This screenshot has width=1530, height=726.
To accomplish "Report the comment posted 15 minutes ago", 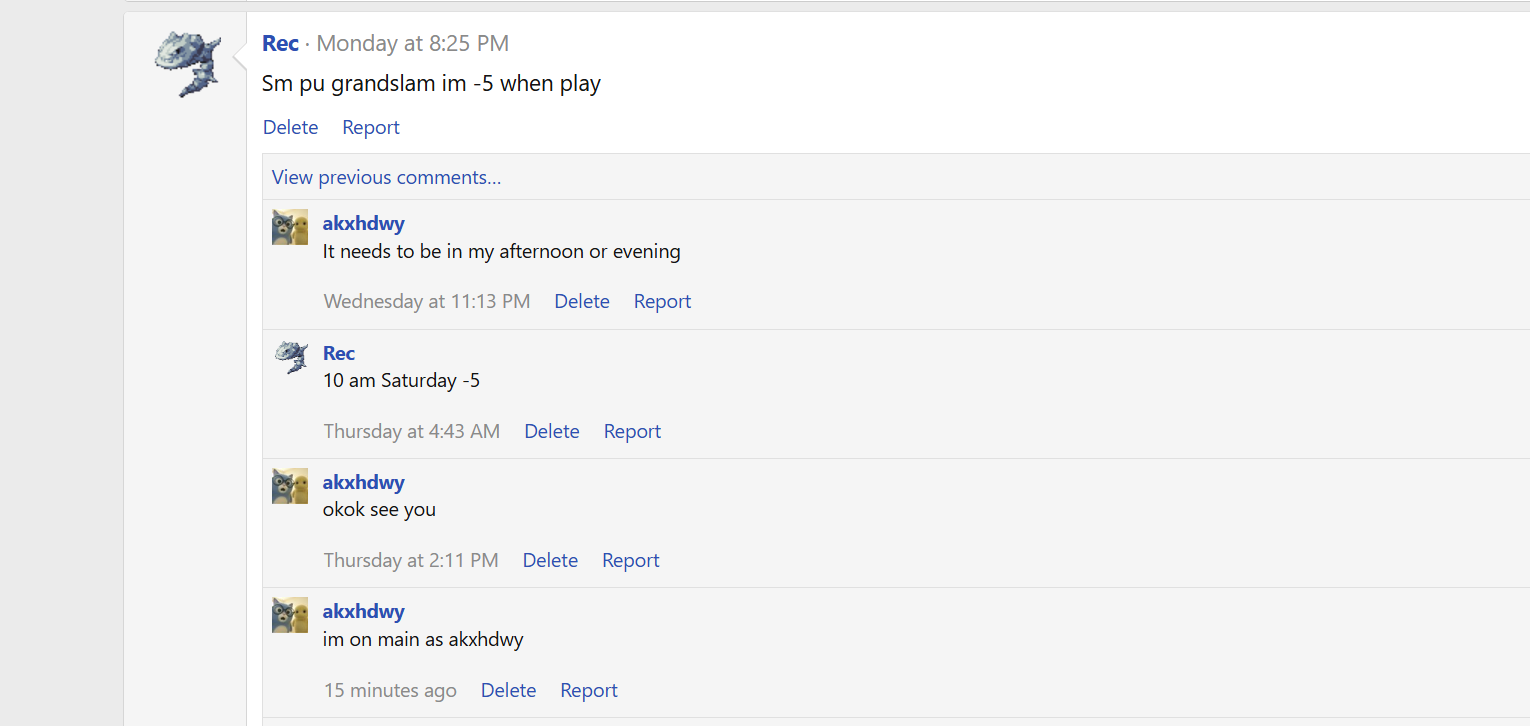I will [x=589, y=690].
